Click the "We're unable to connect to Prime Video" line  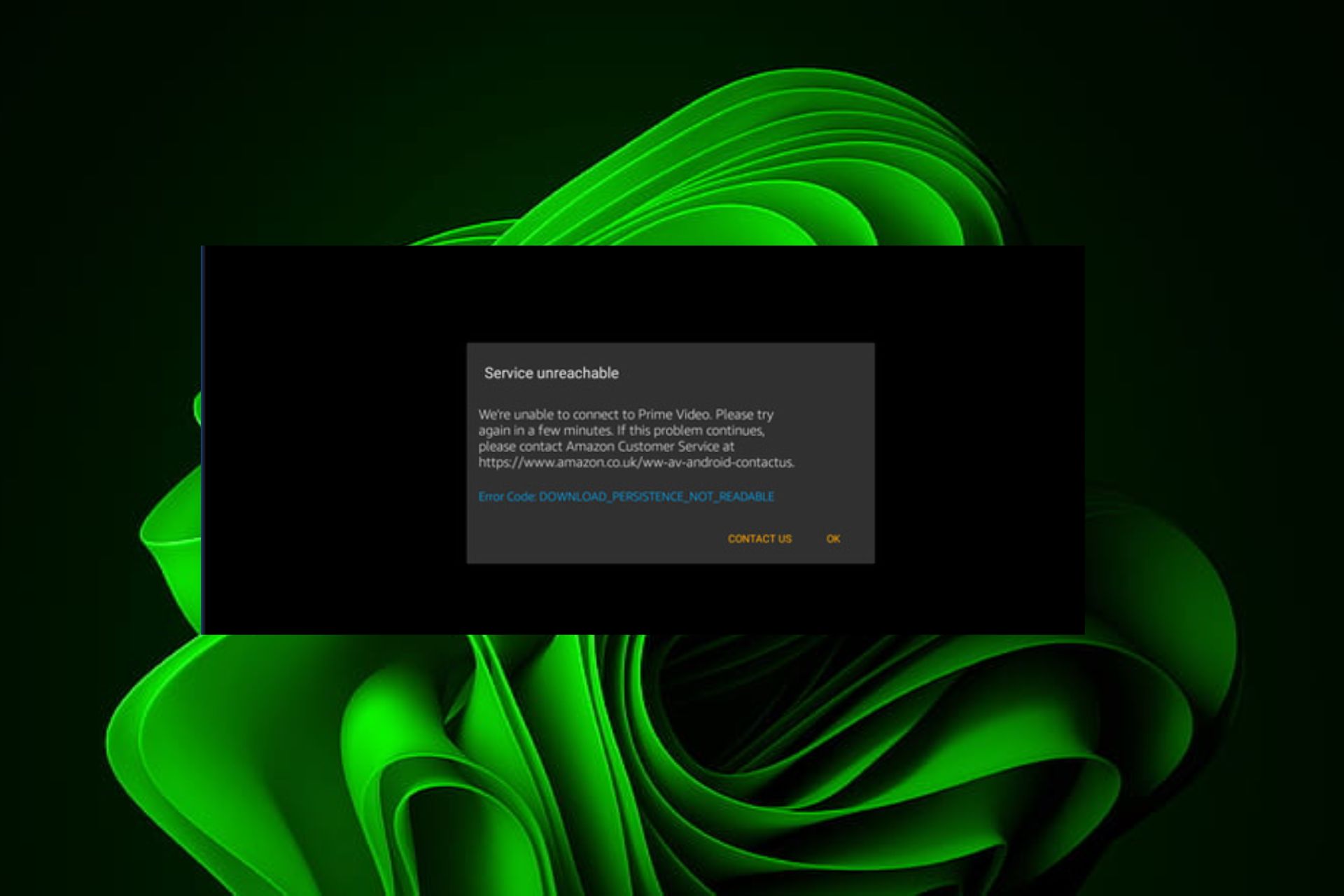point(626,414)
